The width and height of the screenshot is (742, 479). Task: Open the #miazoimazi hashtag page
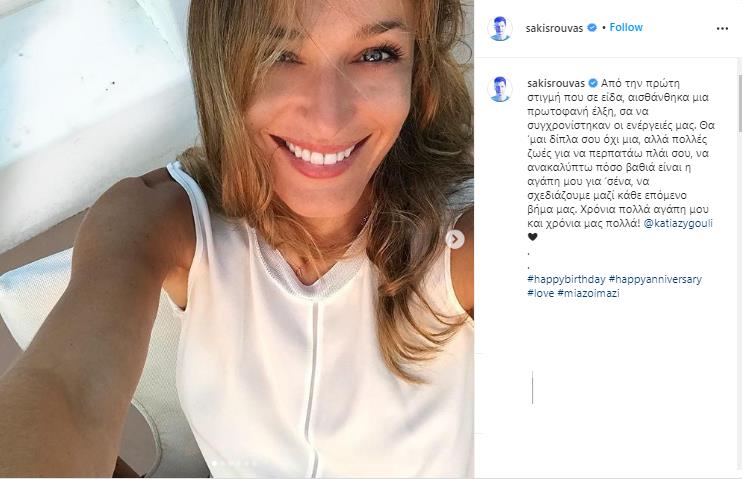588,293
